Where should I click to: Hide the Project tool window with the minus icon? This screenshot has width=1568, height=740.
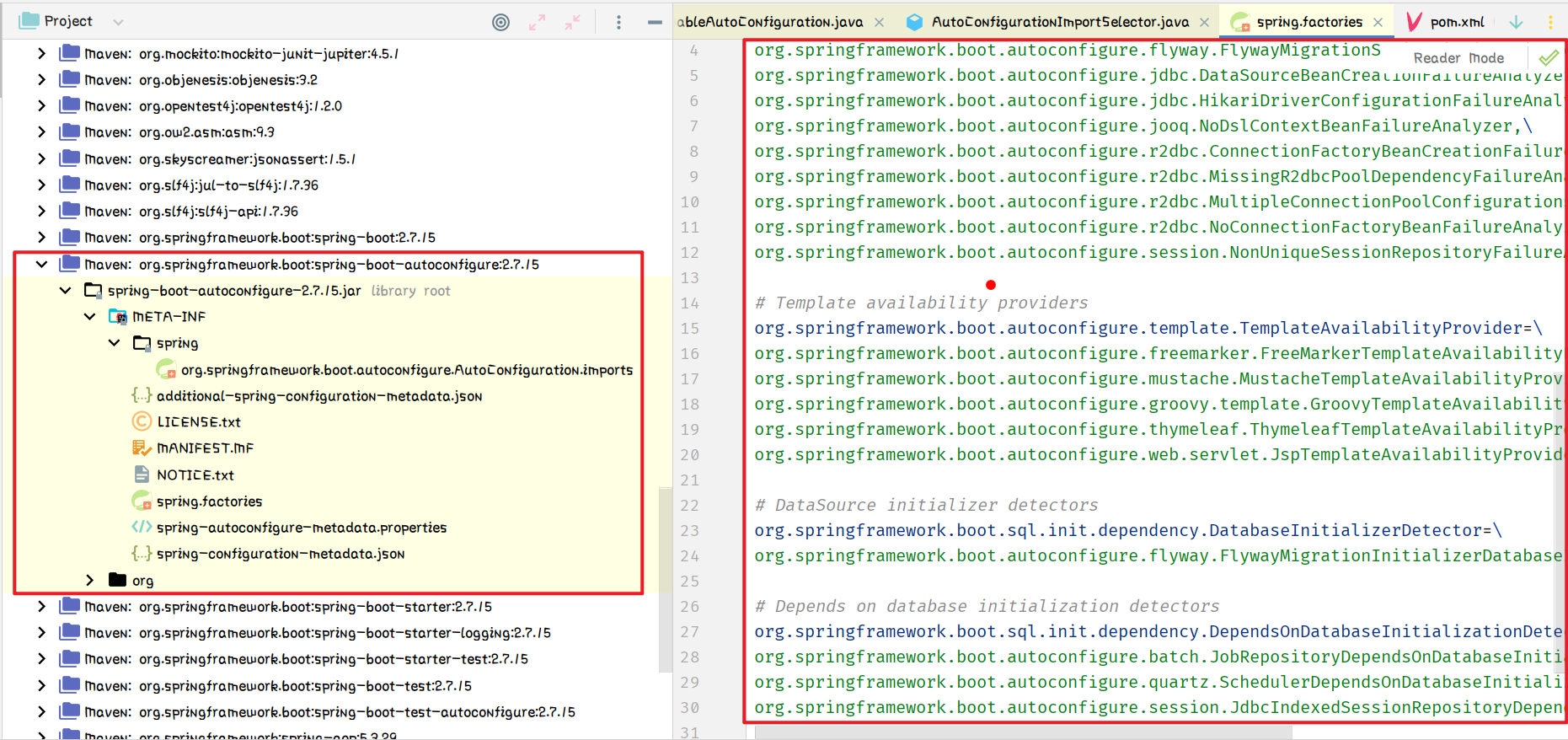click(x=655, y=22)
